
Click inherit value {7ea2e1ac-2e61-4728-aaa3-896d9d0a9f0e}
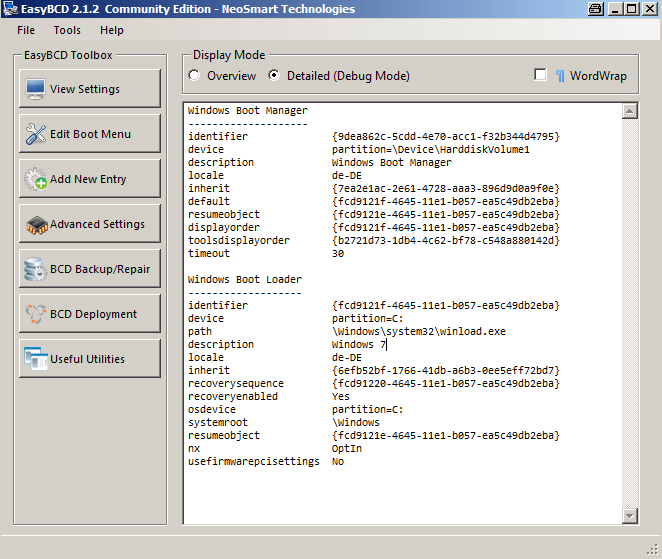446,188
